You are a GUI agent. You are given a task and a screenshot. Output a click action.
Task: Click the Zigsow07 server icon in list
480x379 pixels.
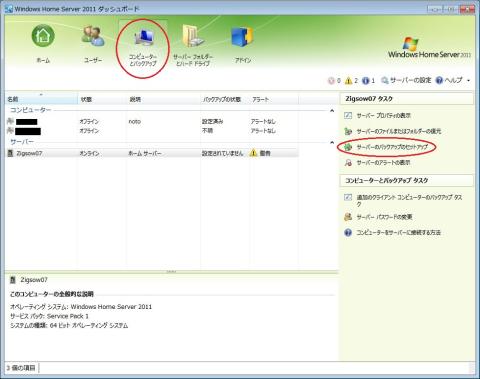pos(10,153)
